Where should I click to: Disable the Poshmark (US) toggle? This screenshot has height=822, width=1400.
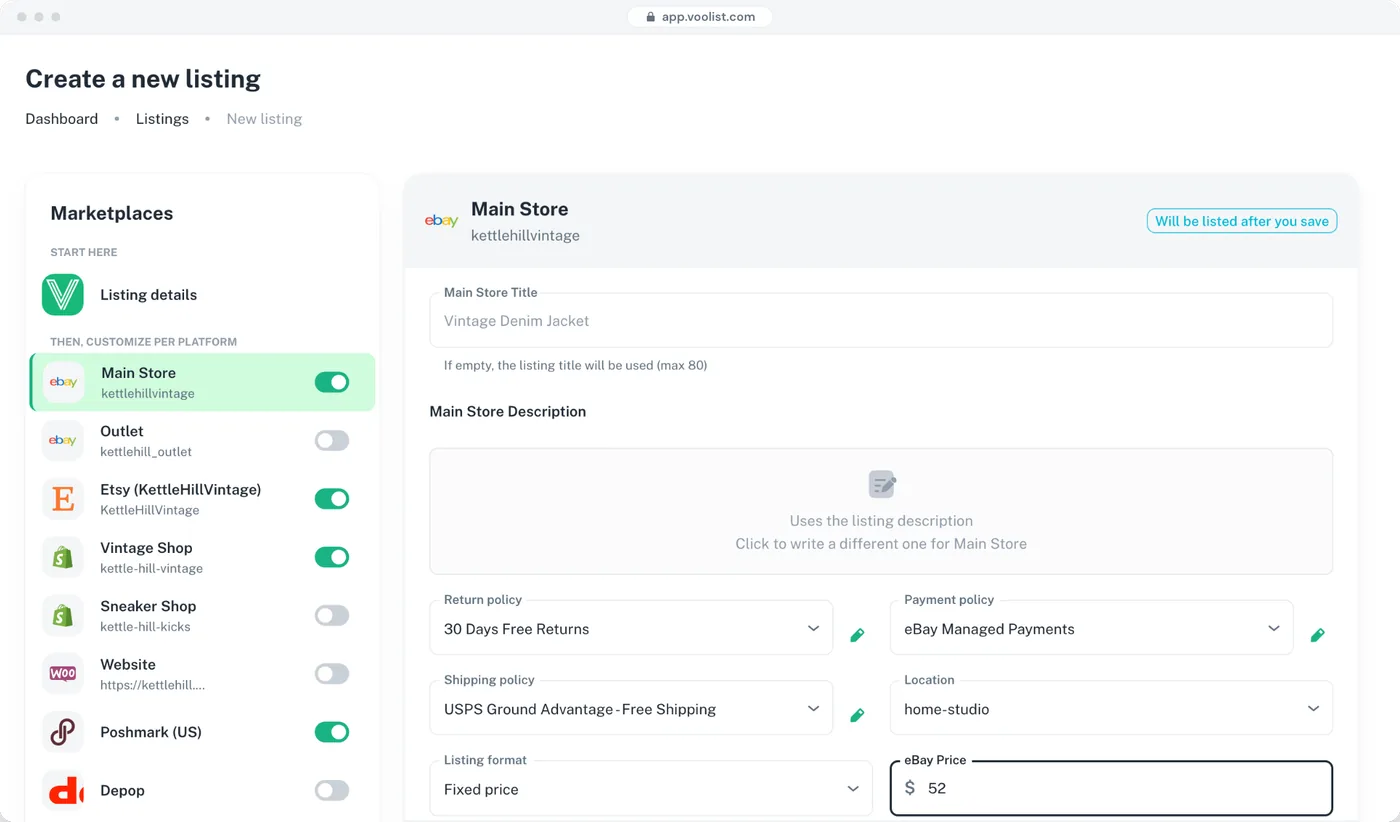pyautogui.click(x=332, y=732)
